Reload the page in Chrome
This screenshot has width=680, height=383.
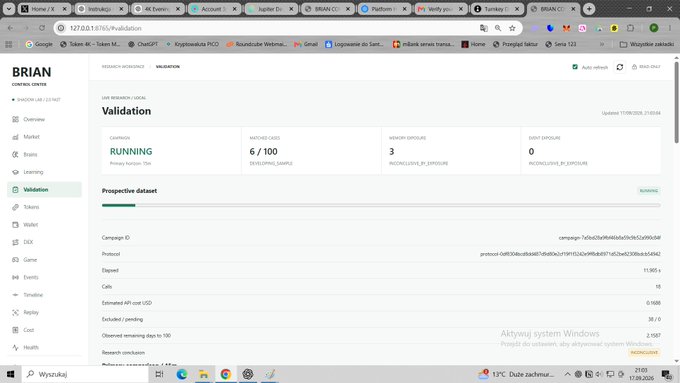pyautogui.click(x=42, y=28)
